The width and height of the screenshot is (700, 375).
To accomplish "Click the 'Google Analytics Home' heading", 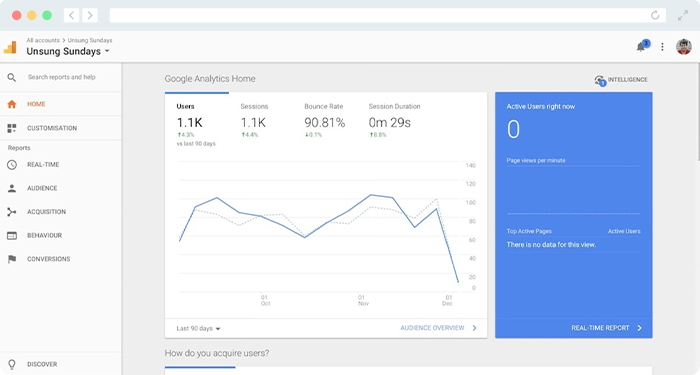I will coord(210,79).
